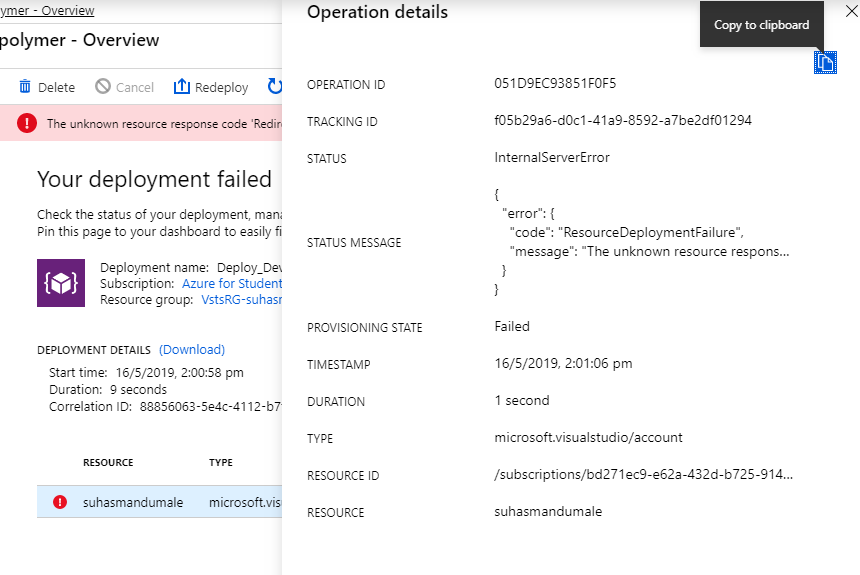Click the OPERATION ID field label

click(x=346, y=85)
